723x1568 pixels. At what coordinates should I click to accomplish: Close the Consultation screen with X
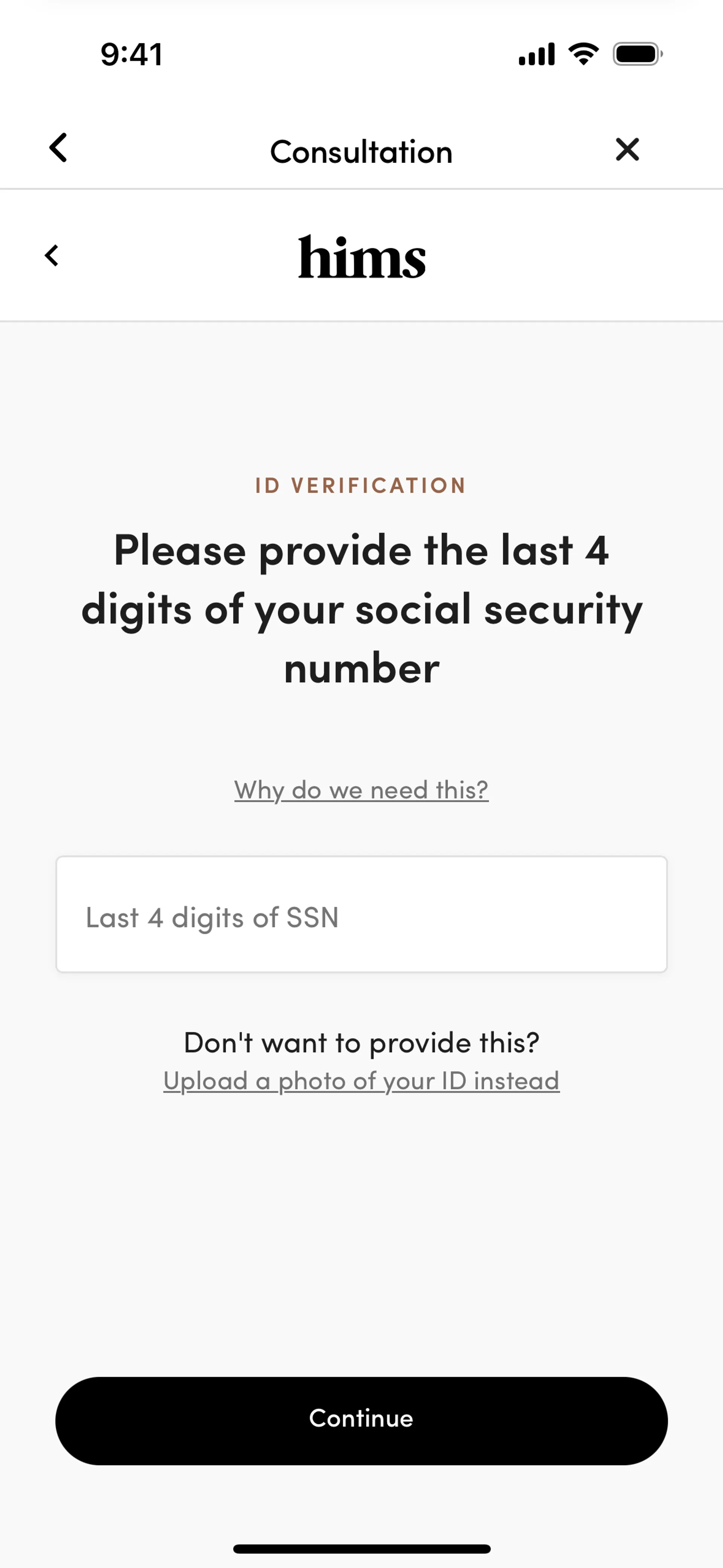[x=627, y=149]
